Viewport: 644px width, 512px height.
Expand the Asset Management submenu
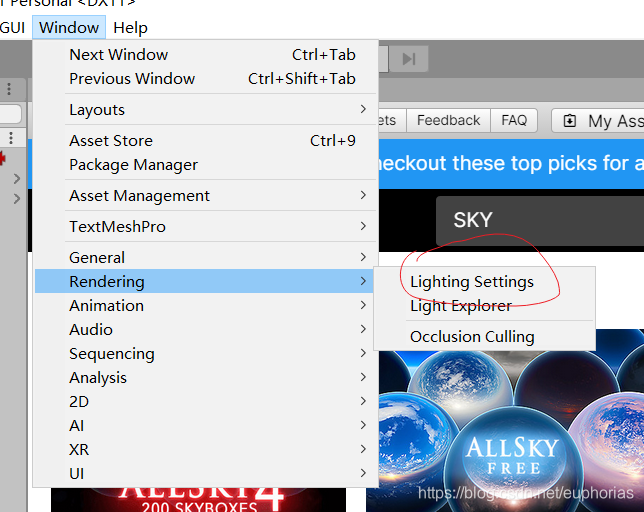[206, 195]
